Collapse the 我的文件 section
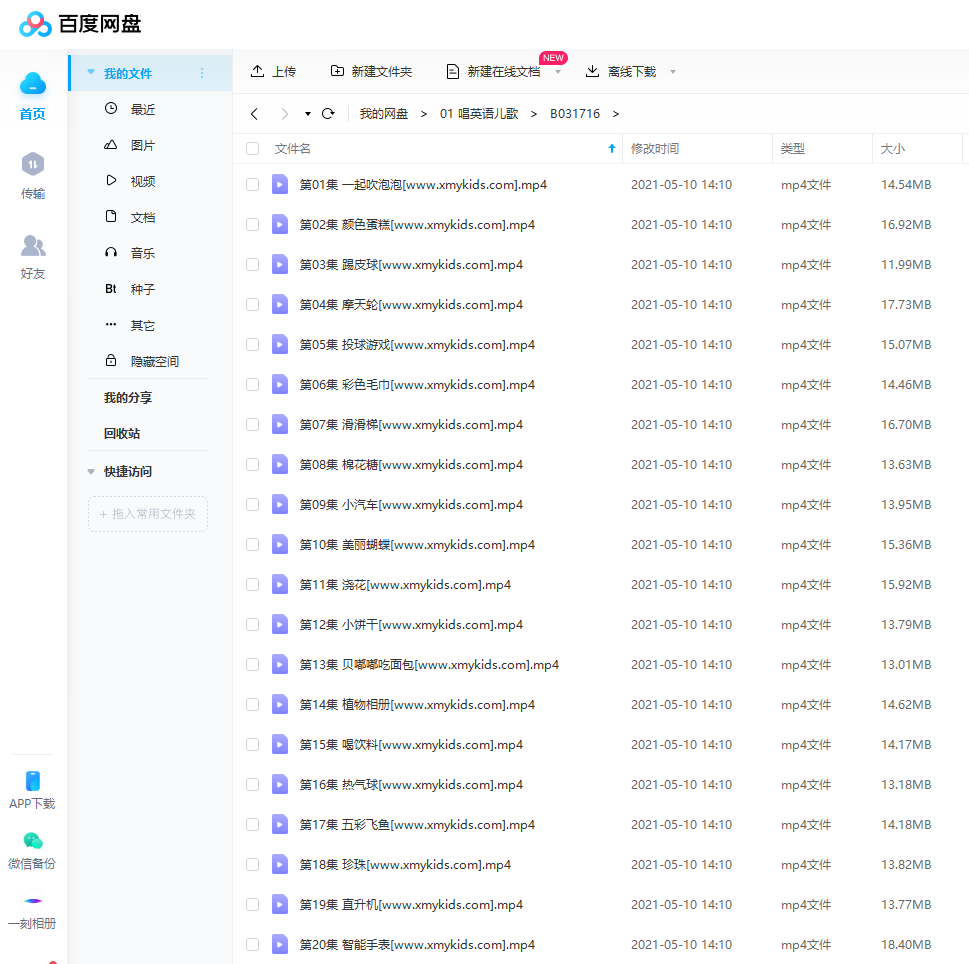 [x=90, y=73]
